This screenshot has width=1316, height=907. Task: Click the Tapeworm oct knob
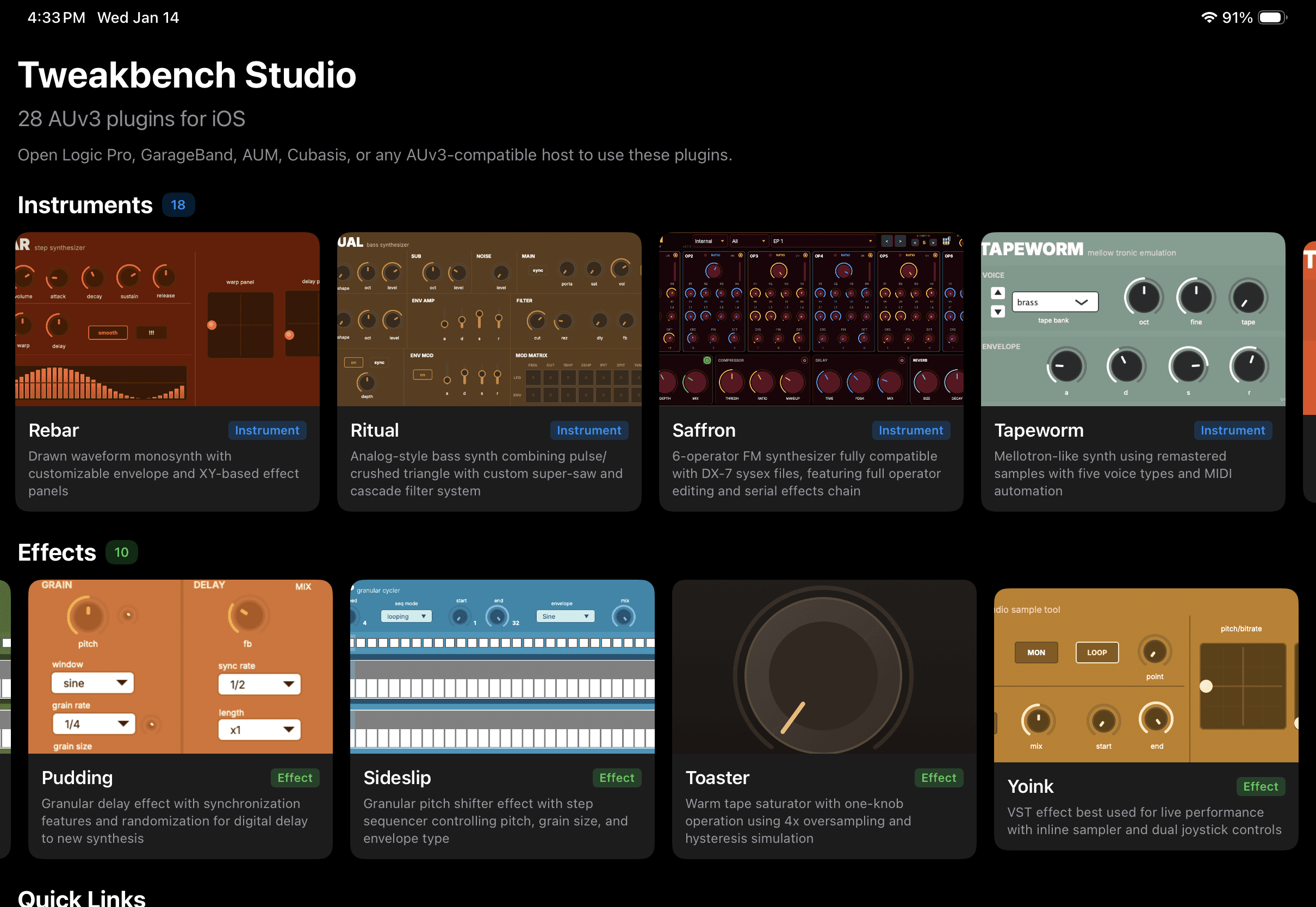[x=1143, y=297]
